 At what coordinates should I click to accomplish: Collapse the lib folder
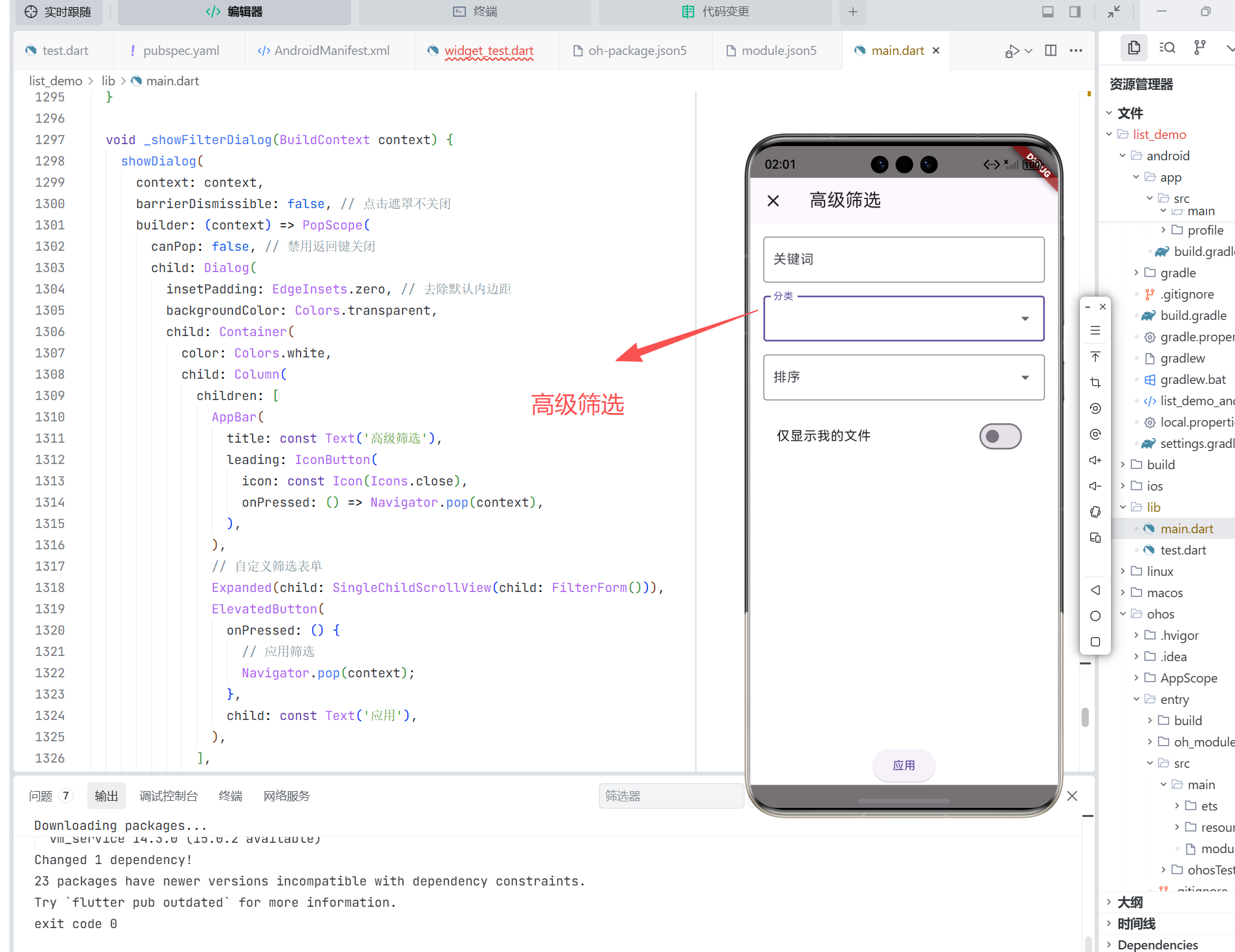point(1123,507)
